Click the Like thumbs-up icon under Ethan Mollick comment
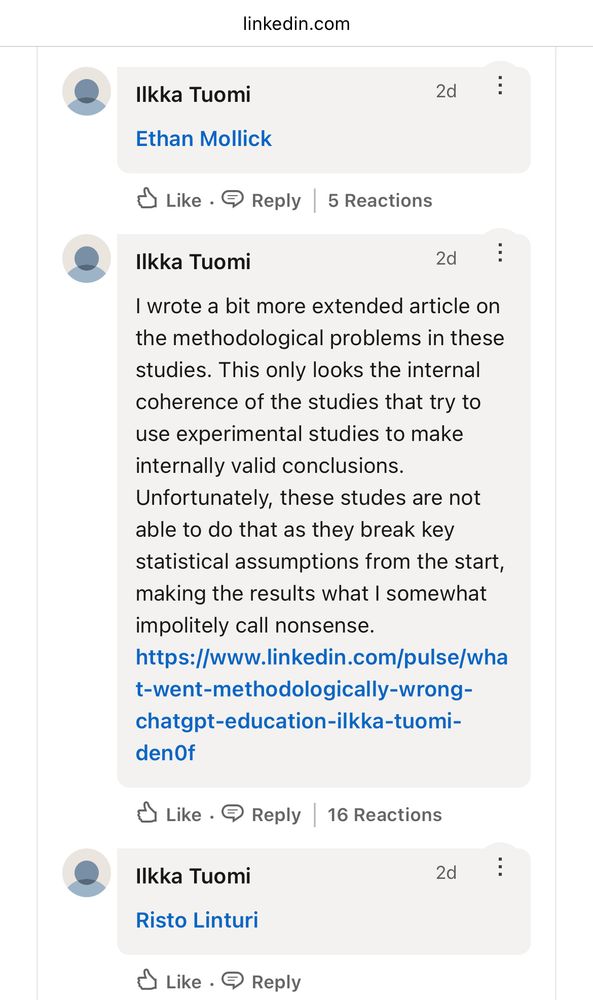The width and height of the screenshot is (593, 1000). pos(147,199)
